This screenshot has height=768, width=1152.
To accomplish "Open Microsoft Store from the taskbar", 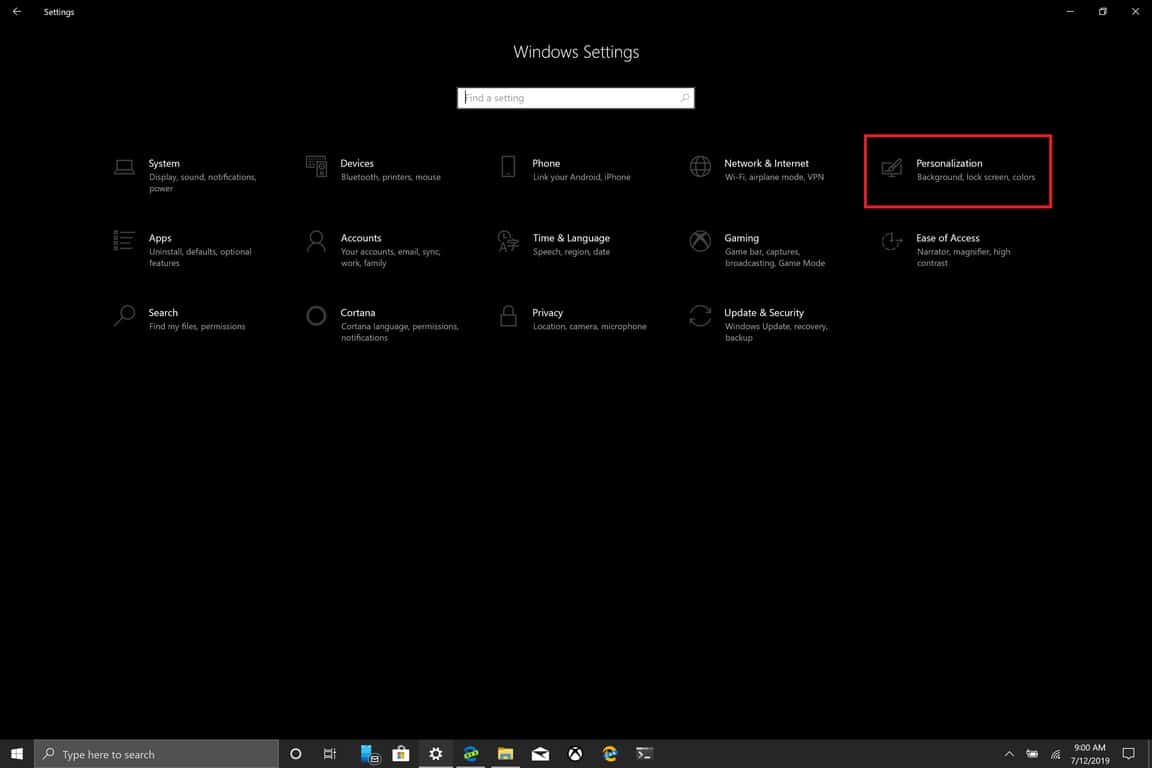I will [x=400, y=753].
